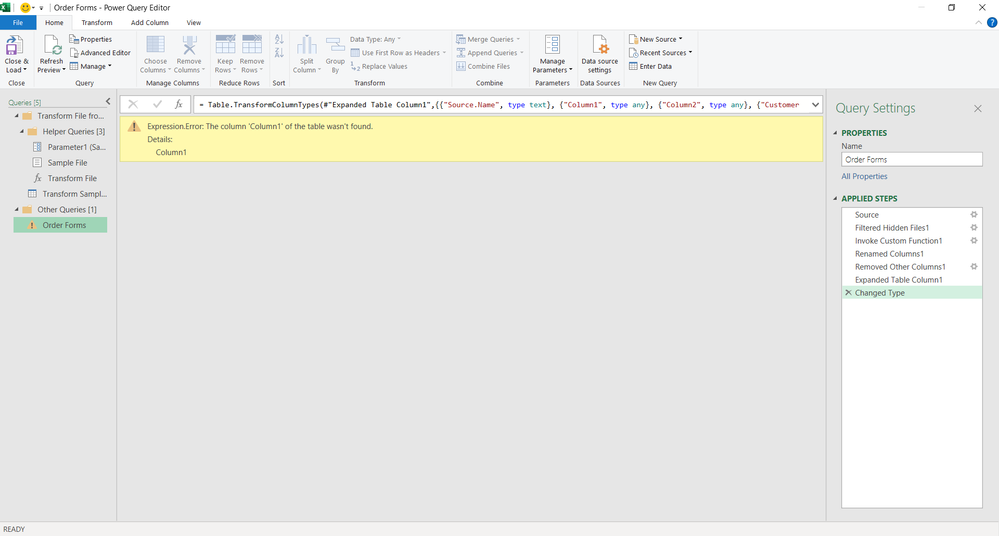999x536 pixels.
Task: Select the Transform File function query
Action: tap(66, 178)
